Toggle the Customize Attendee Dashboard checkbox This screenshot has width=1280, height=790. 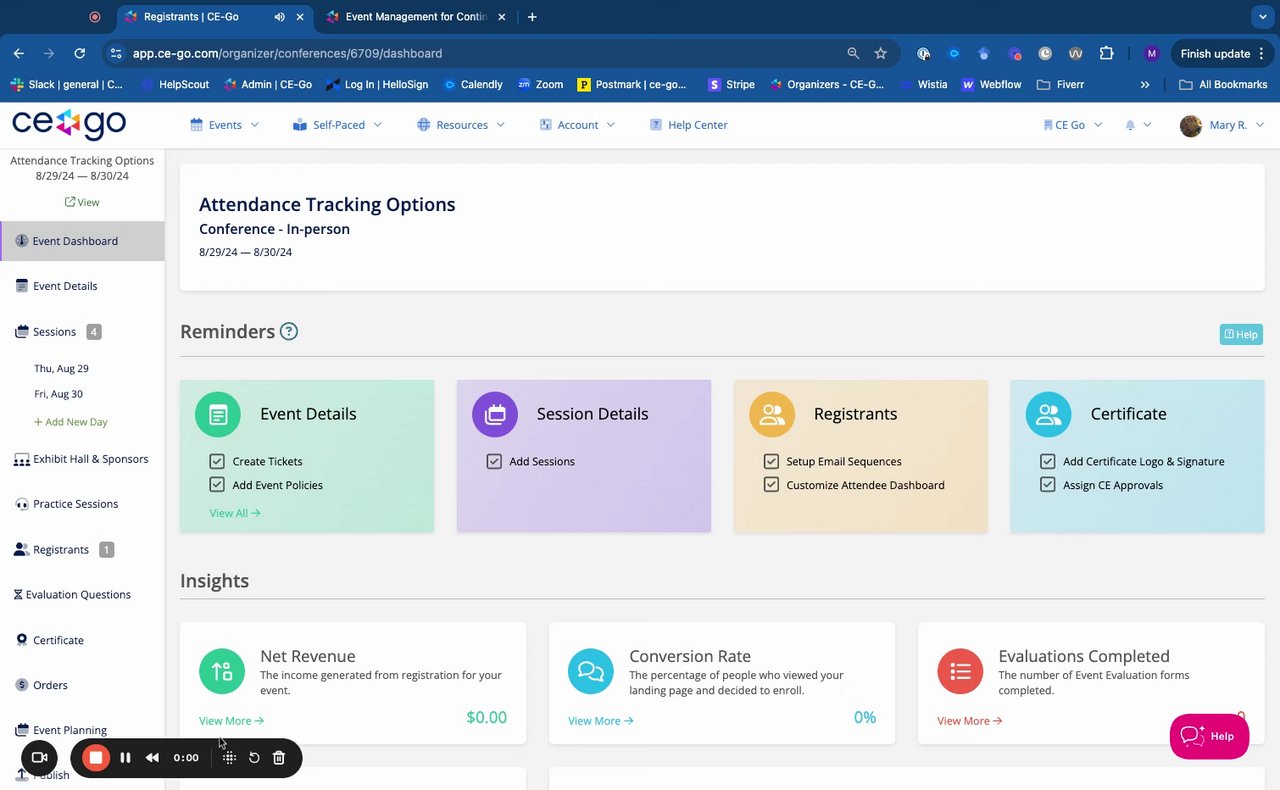pyautogui.click(x=771, y=485)
